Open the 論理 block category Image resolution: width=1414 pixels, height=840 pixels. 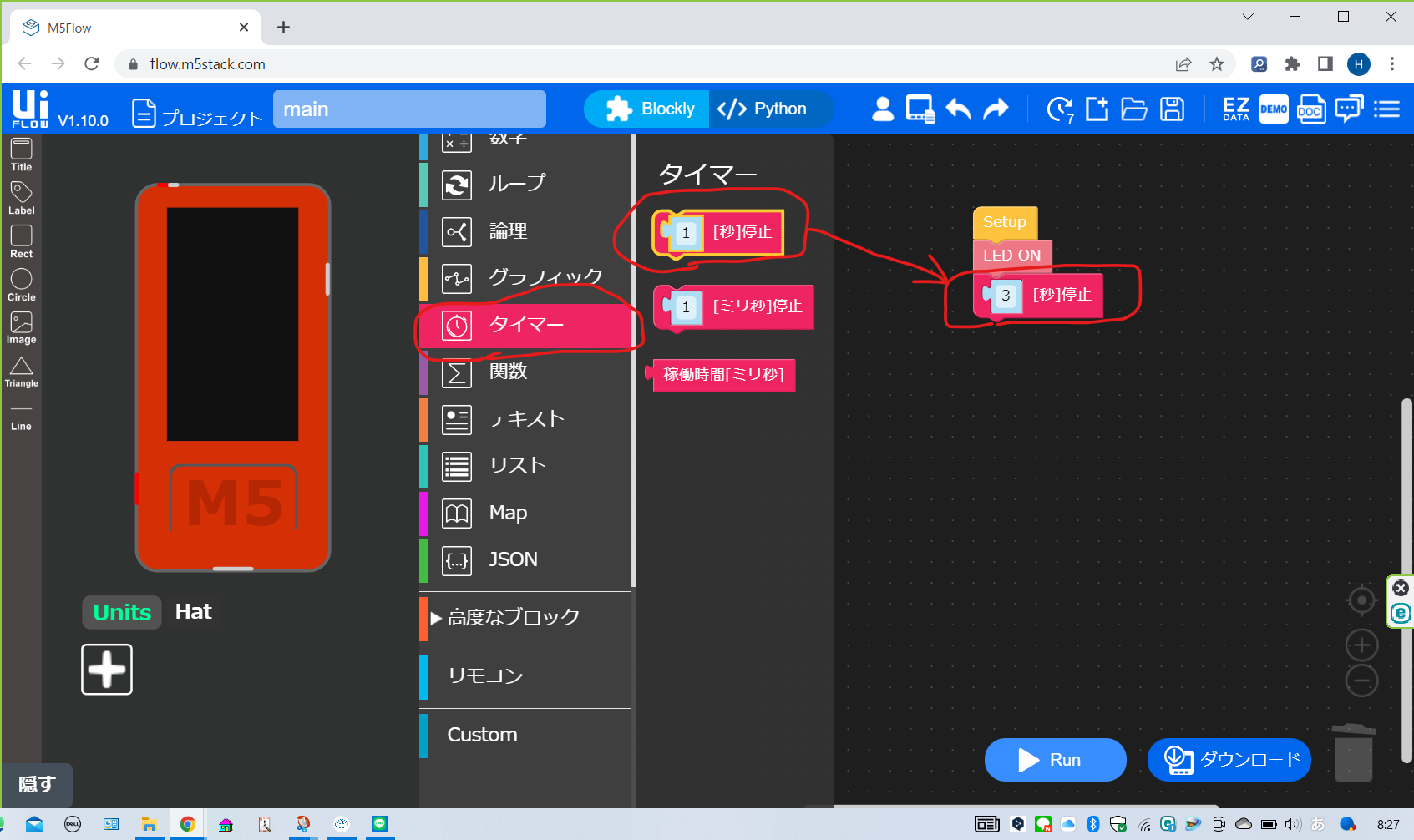coord(525,231)
